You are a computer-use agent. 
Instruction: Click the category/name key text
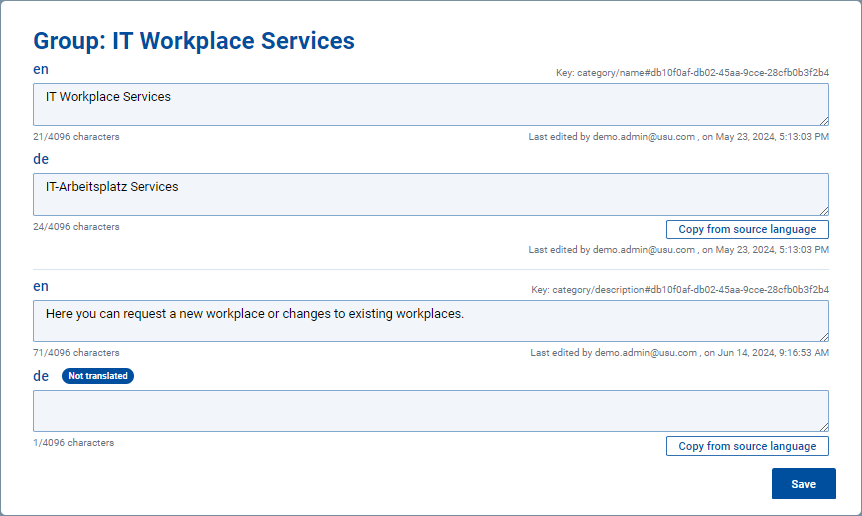[692, 73]
